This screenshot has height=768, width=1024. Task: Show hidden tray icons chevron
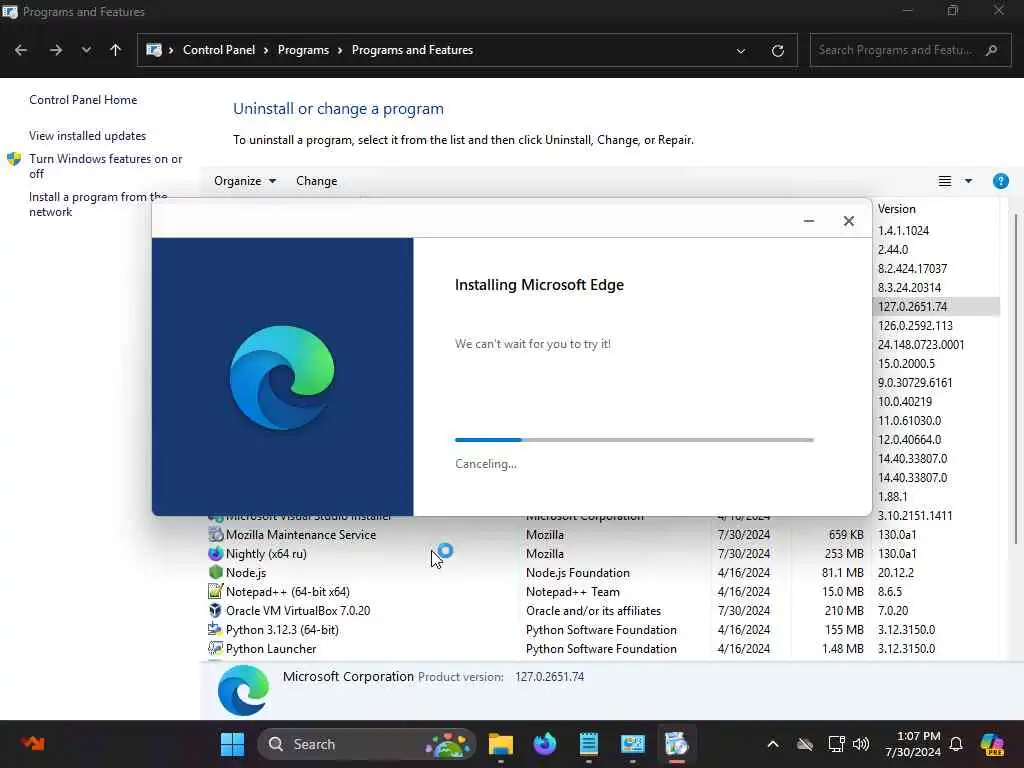tap(773, 744)
